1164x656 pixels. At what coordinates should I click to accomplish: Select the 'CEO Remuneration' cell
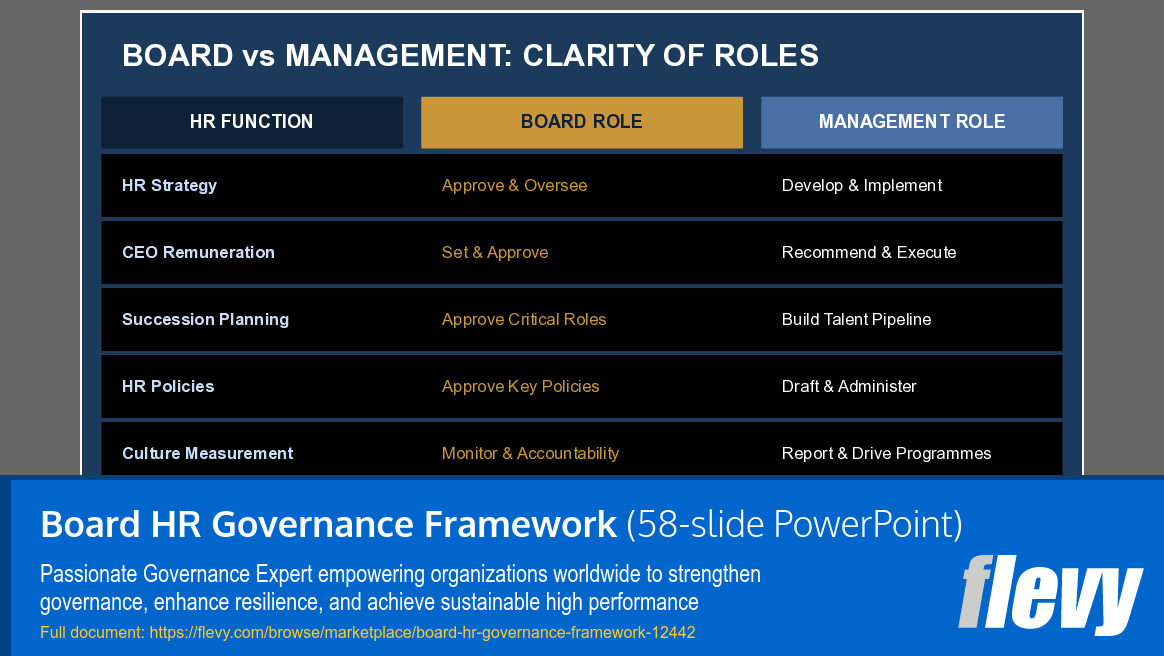198,252
